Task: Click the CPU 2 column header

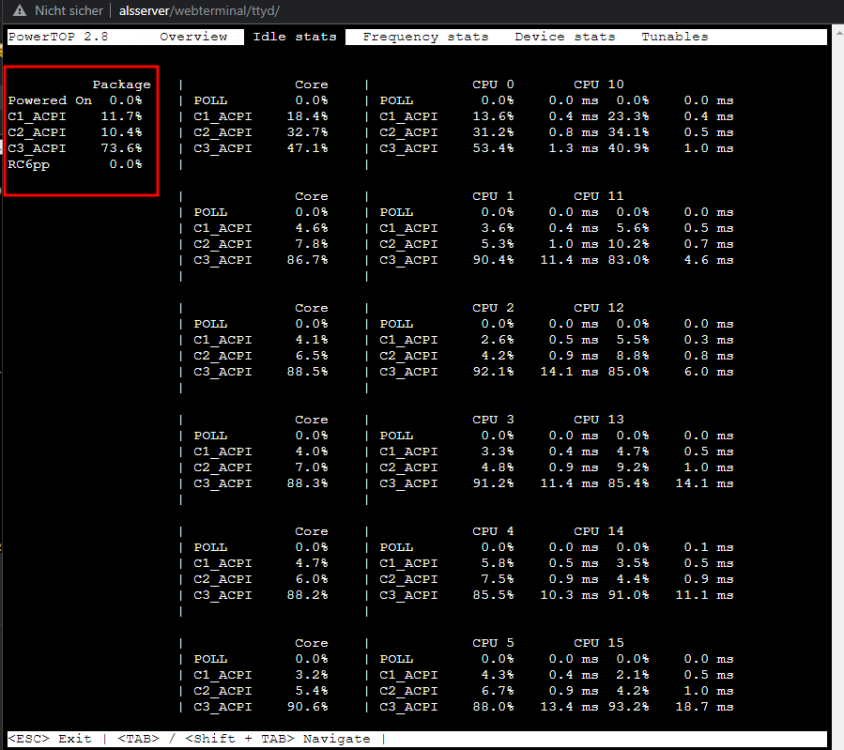Action: (493, 307)
